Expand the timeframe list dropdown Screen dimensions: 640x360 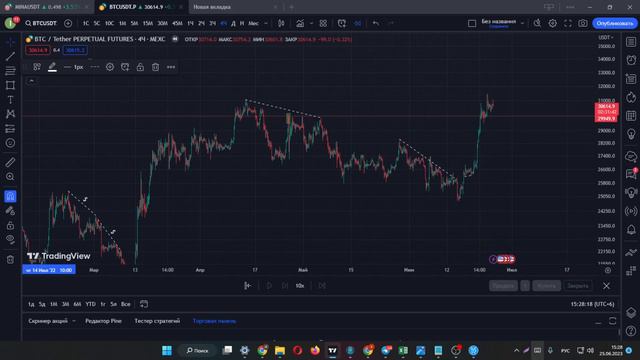266,23
